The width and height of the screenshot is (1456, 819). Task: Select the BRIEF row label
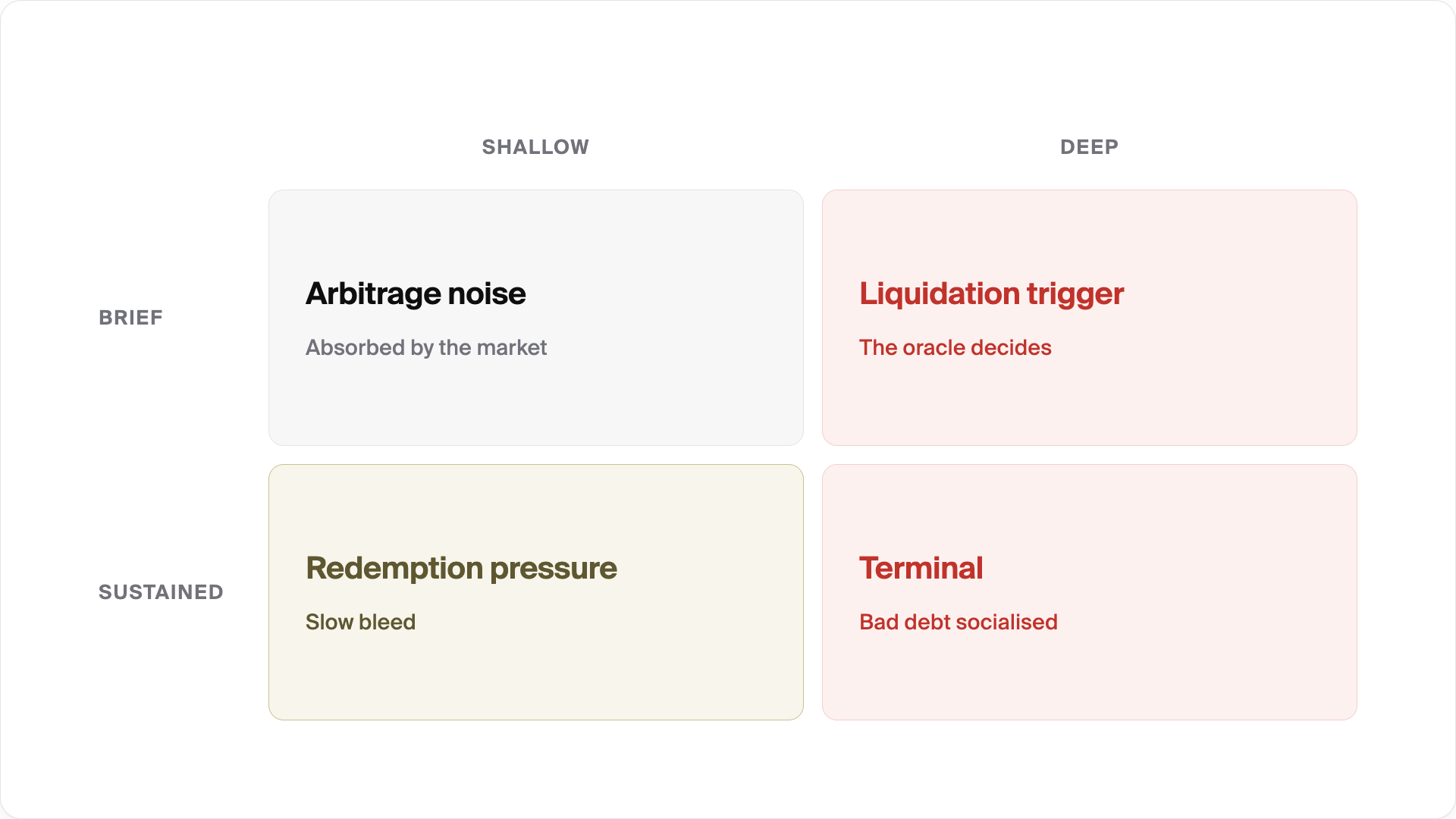130,318
